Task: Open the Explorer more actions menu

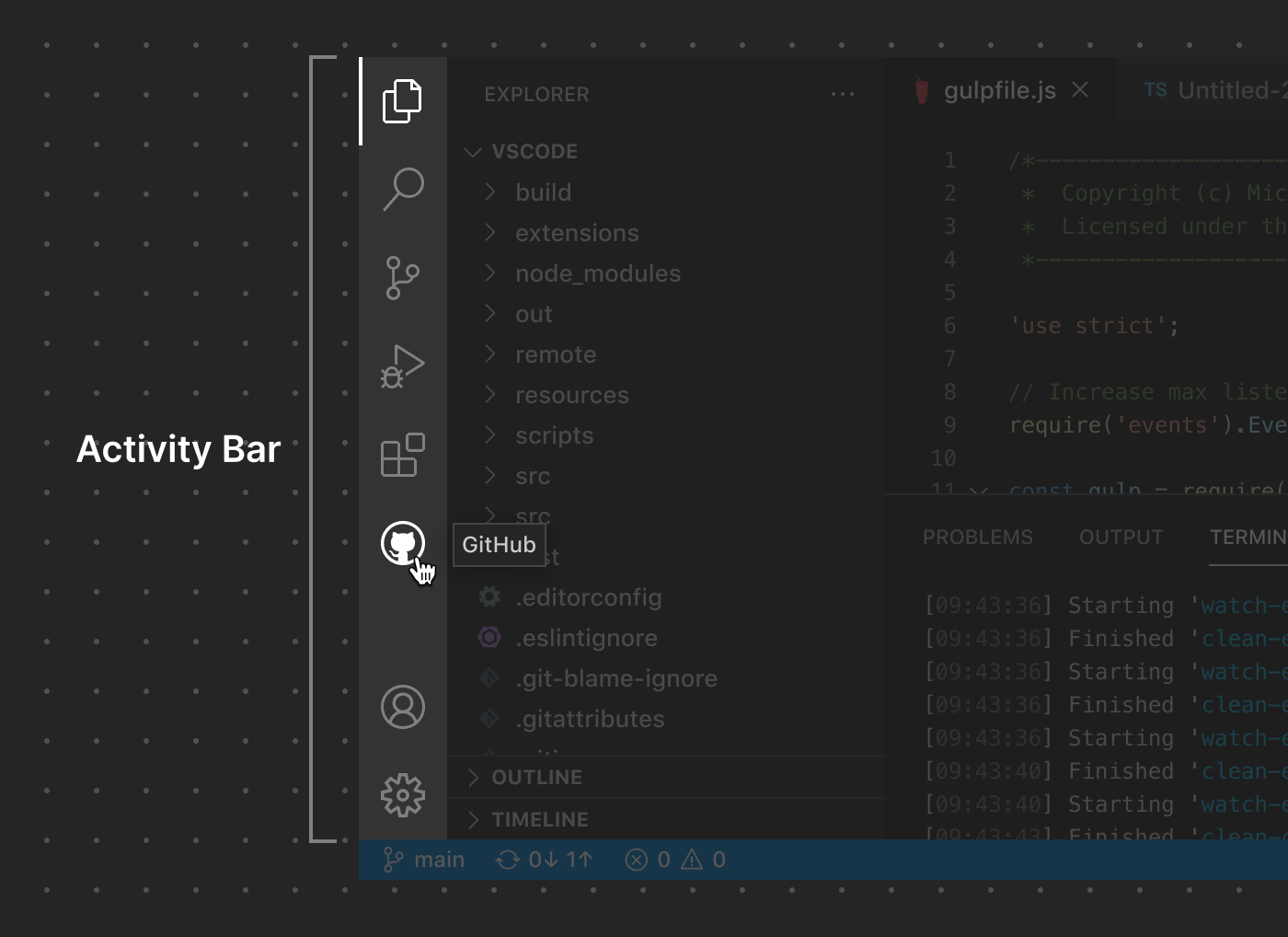Action: pos(843,93)
